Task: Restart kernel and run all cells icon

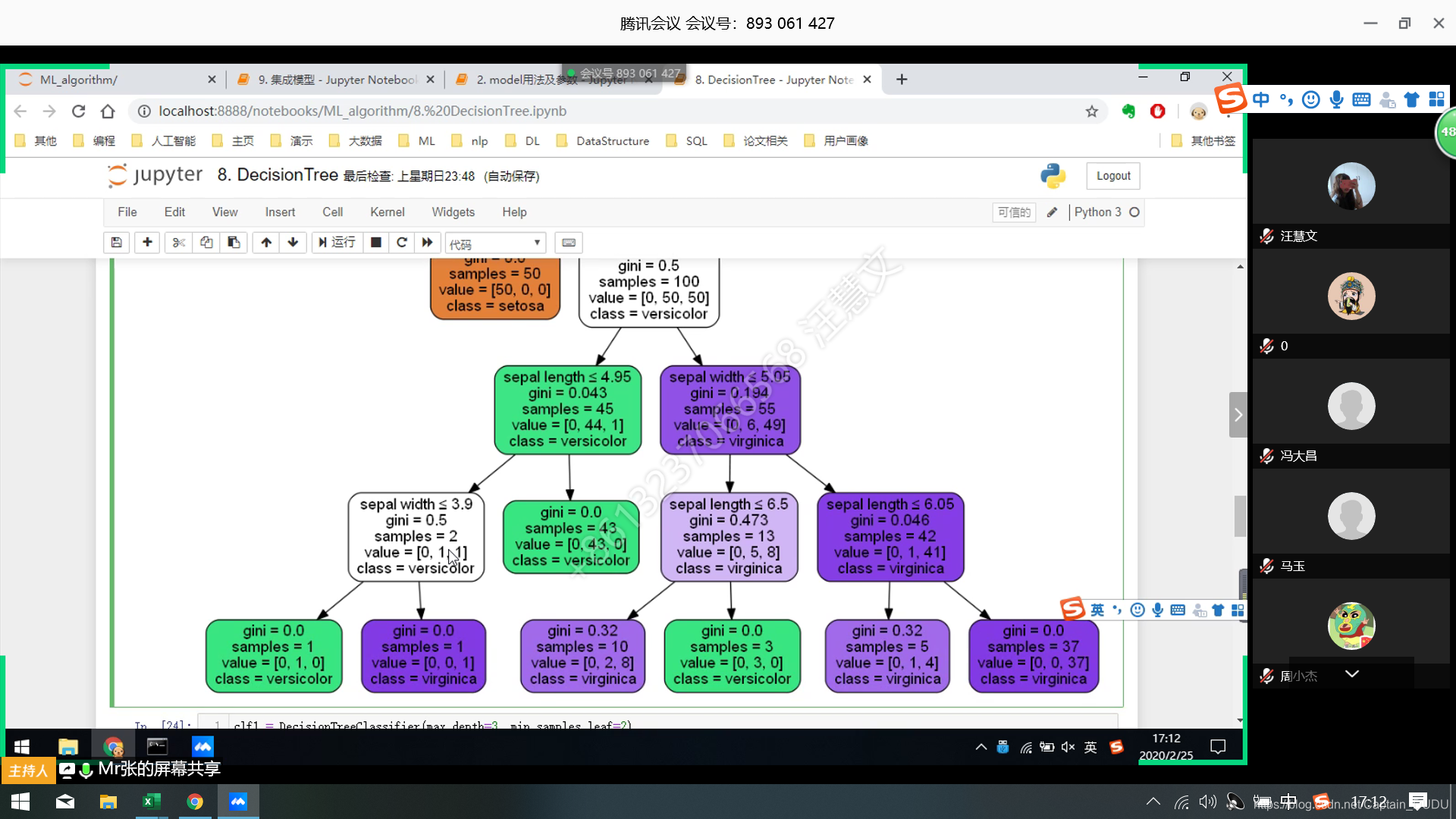Action: (x=428, y=243)
